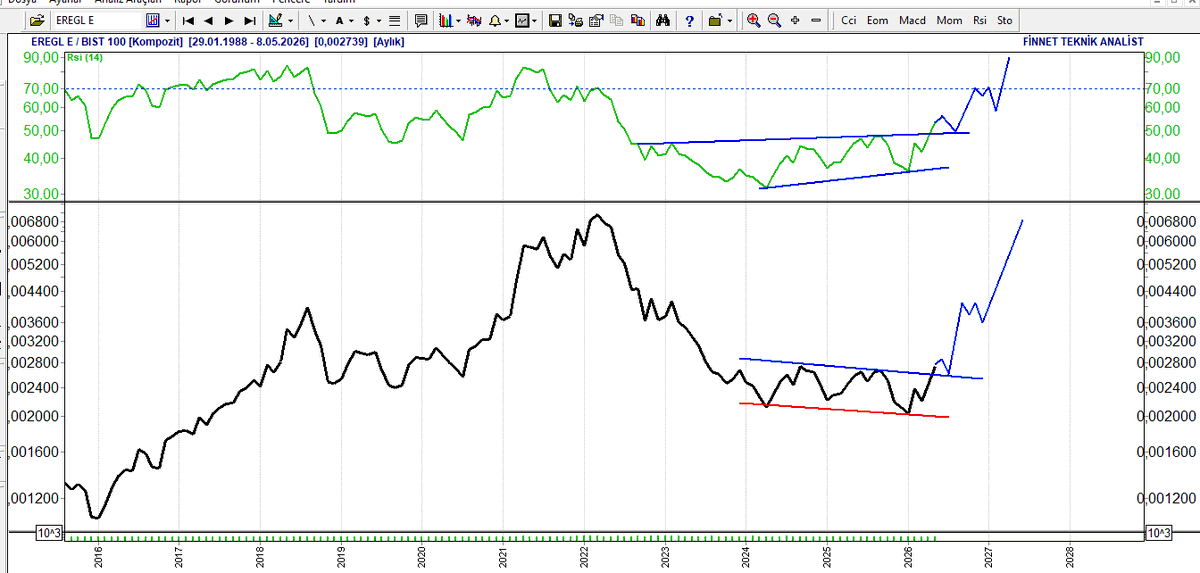Click the candlestick pattern icon
Screen dimensions: 1200x573
click(x=474, y=20)
